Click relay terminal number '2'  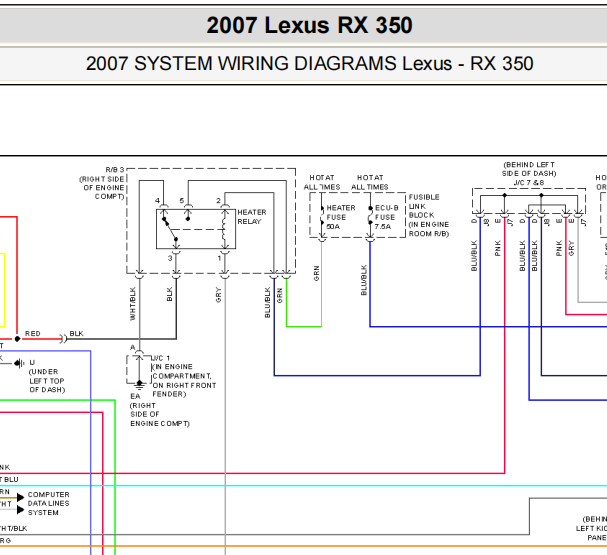[218, 200]
